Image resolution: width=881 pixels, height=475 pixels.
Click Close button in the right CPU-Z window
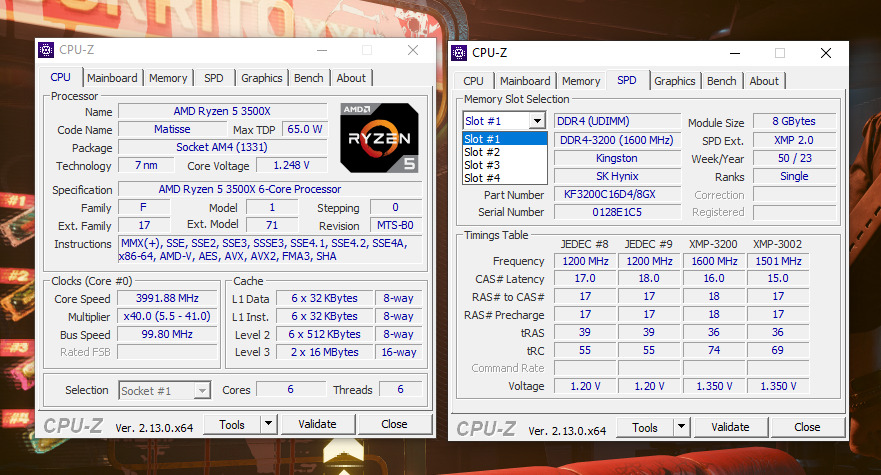point(807,427)
